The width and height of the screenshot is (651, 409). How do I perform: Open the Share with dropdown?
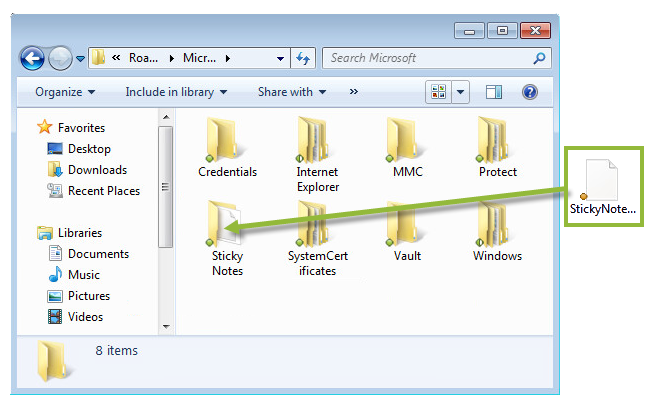tap(291, 92)
